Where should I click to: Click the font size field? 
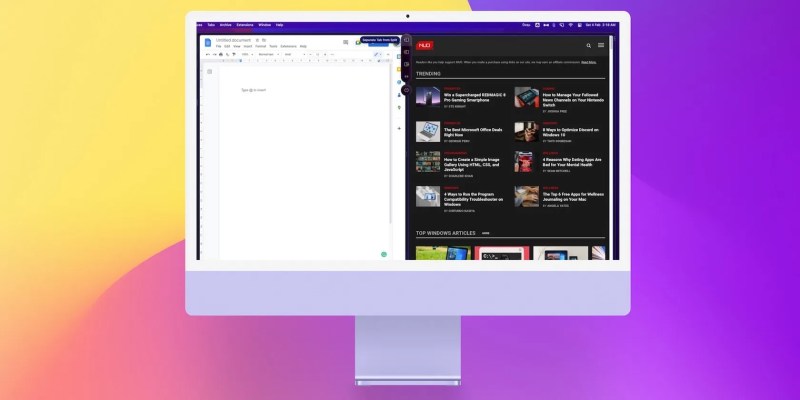[317, 54]
